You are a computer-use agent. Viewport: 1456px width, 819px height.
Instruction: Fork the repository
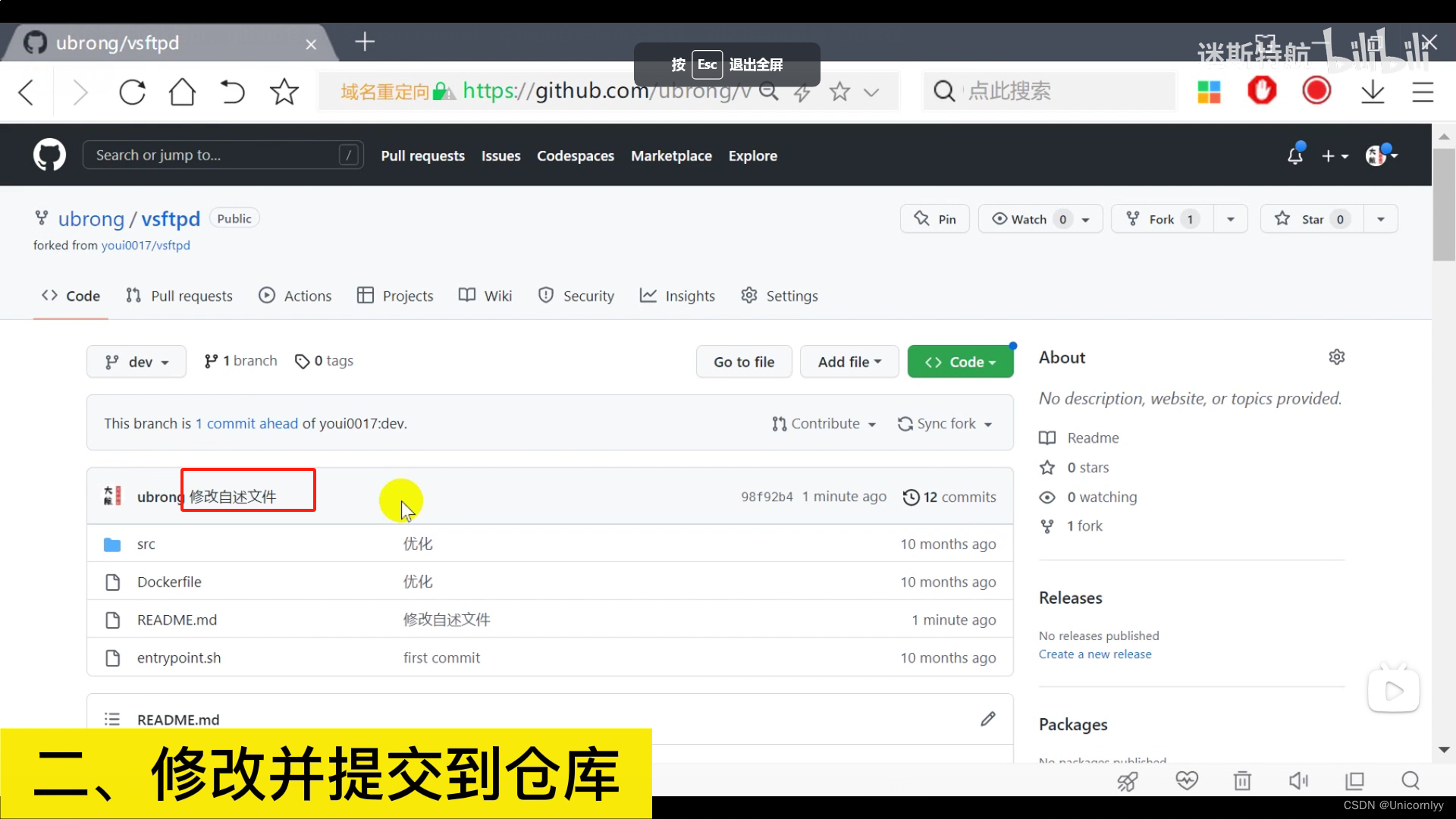coord(1162,218)
